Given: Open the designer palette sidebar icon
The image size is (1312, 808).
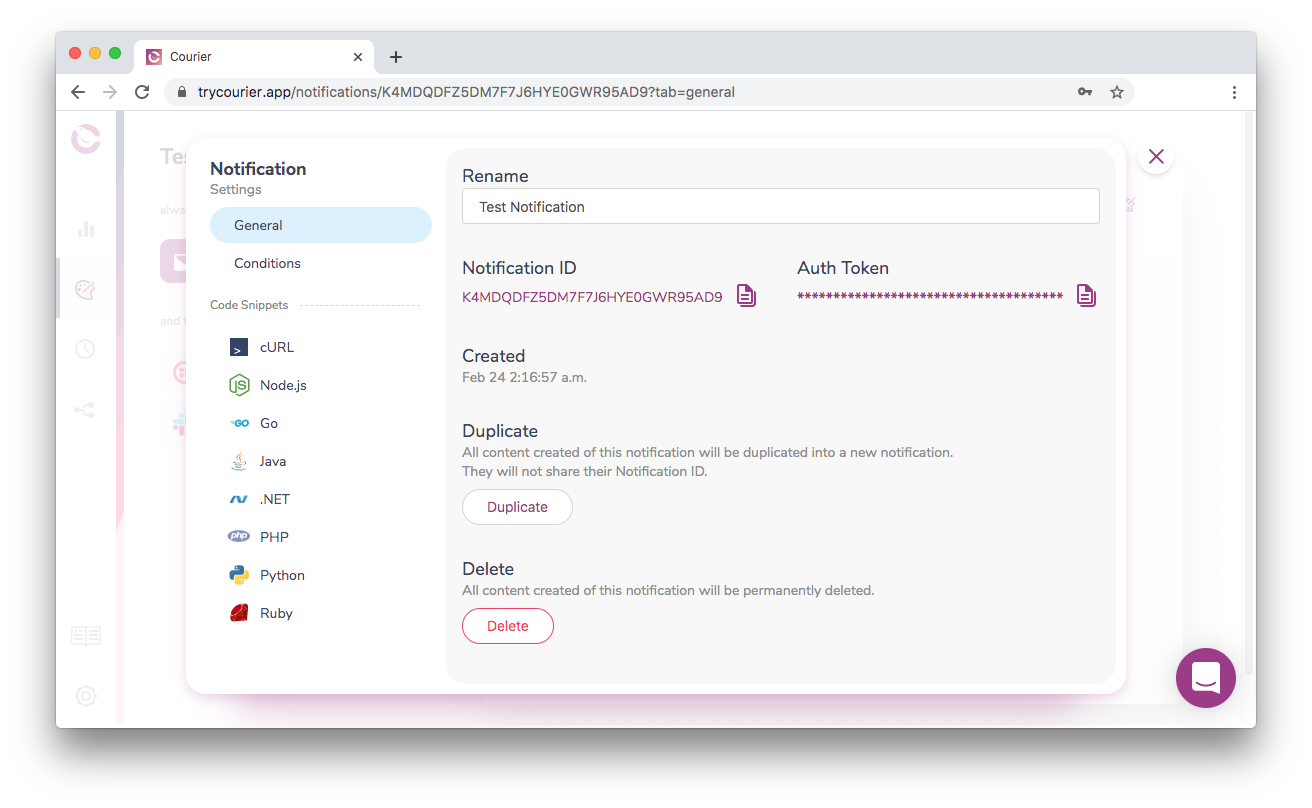Looking at the screenshot, I should pos(86,290).
